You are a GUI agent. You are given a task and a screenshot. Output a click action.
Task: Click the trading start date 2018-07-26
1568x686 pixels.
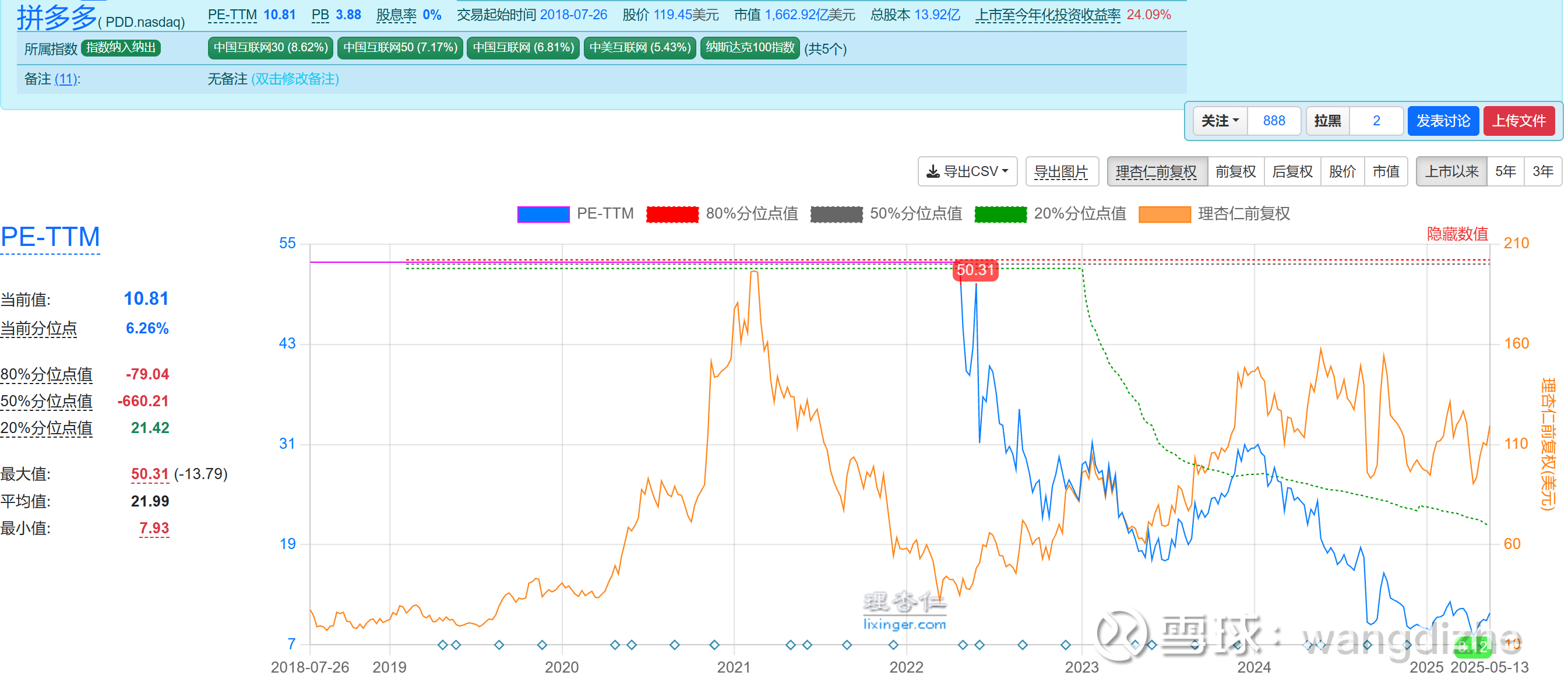coord(573,15)
